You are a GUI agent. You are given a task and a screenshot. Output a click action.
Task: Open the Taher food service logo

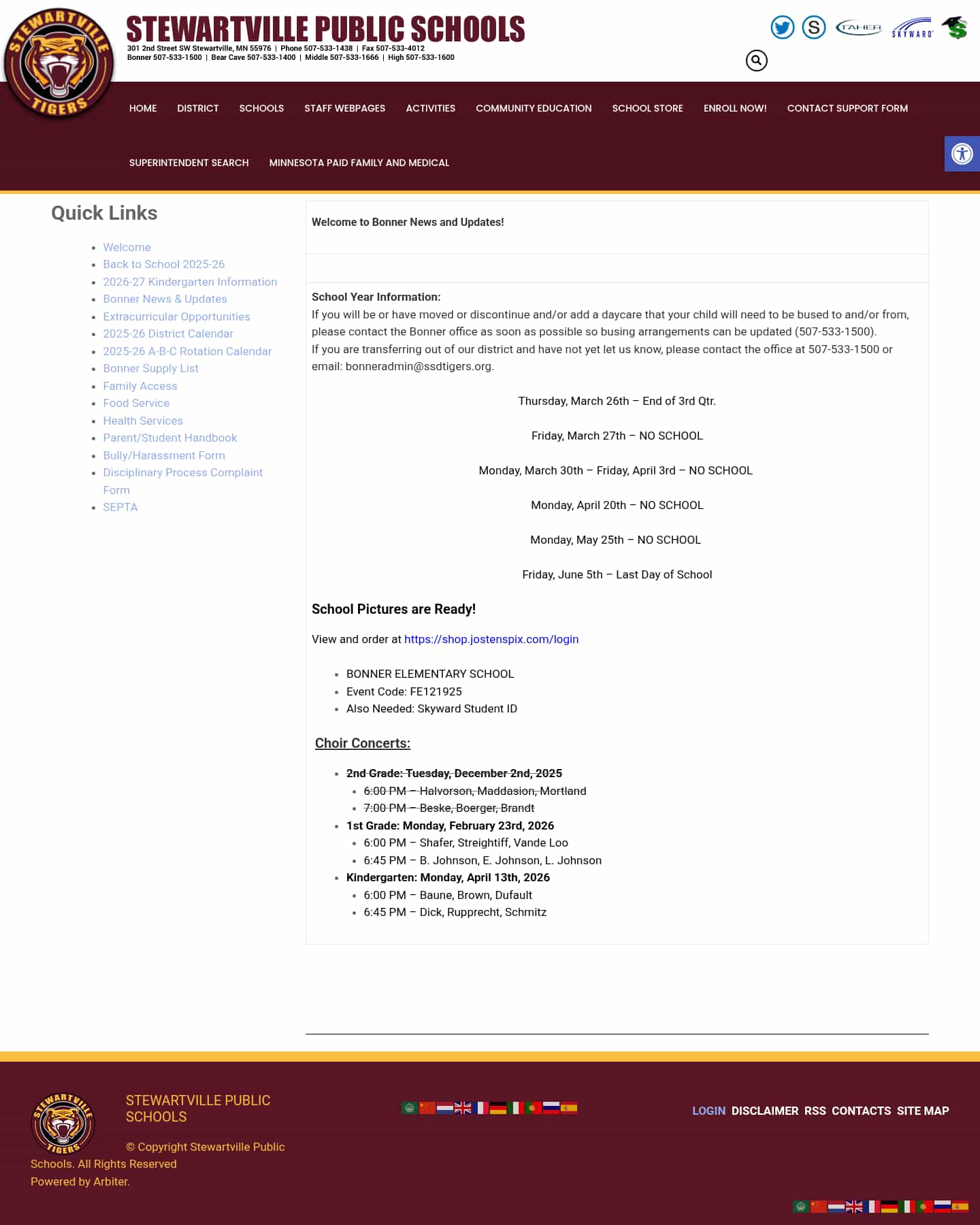(859, 27)
